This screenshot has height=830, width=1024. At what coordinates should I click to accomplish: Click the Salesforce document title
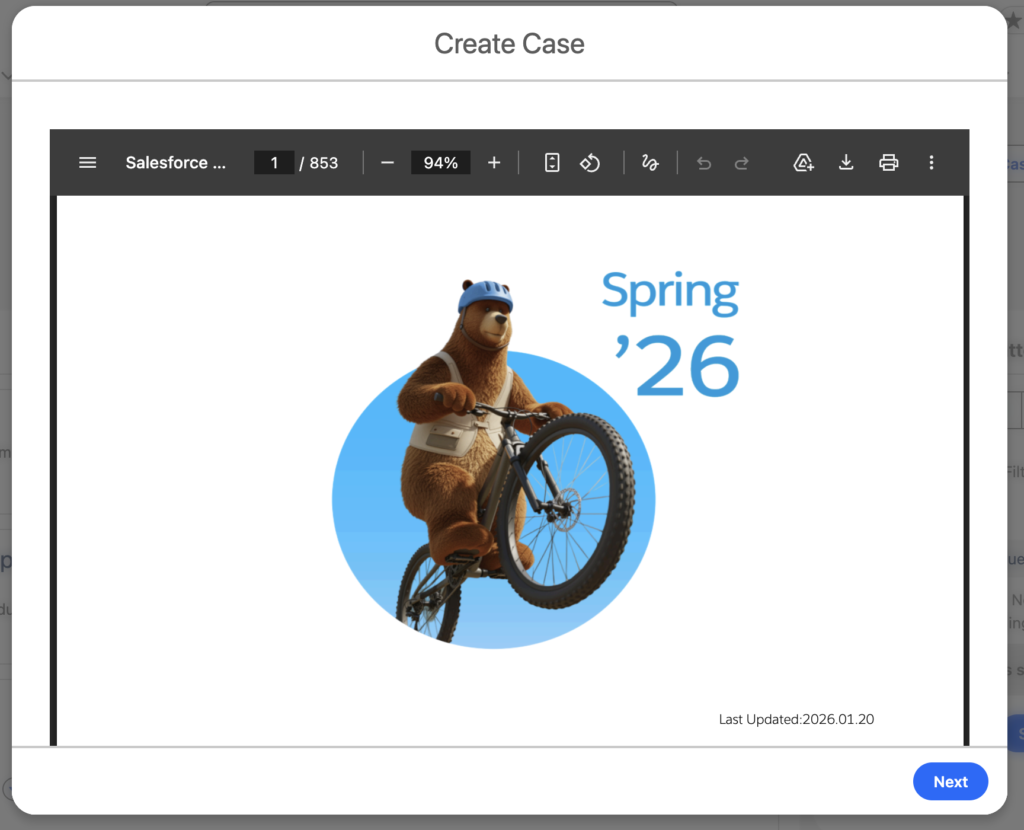point(176,162)
